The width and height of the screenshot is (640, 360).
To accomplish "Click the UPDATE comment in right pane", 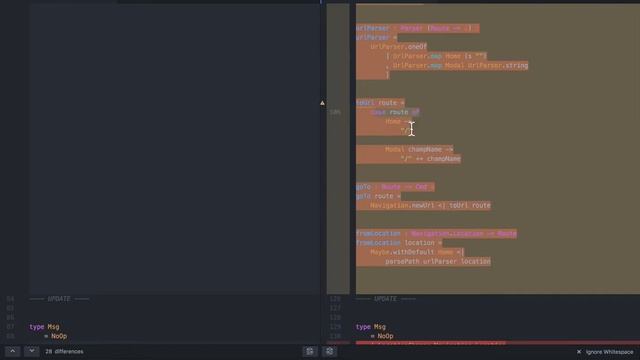I will (386, 299).
